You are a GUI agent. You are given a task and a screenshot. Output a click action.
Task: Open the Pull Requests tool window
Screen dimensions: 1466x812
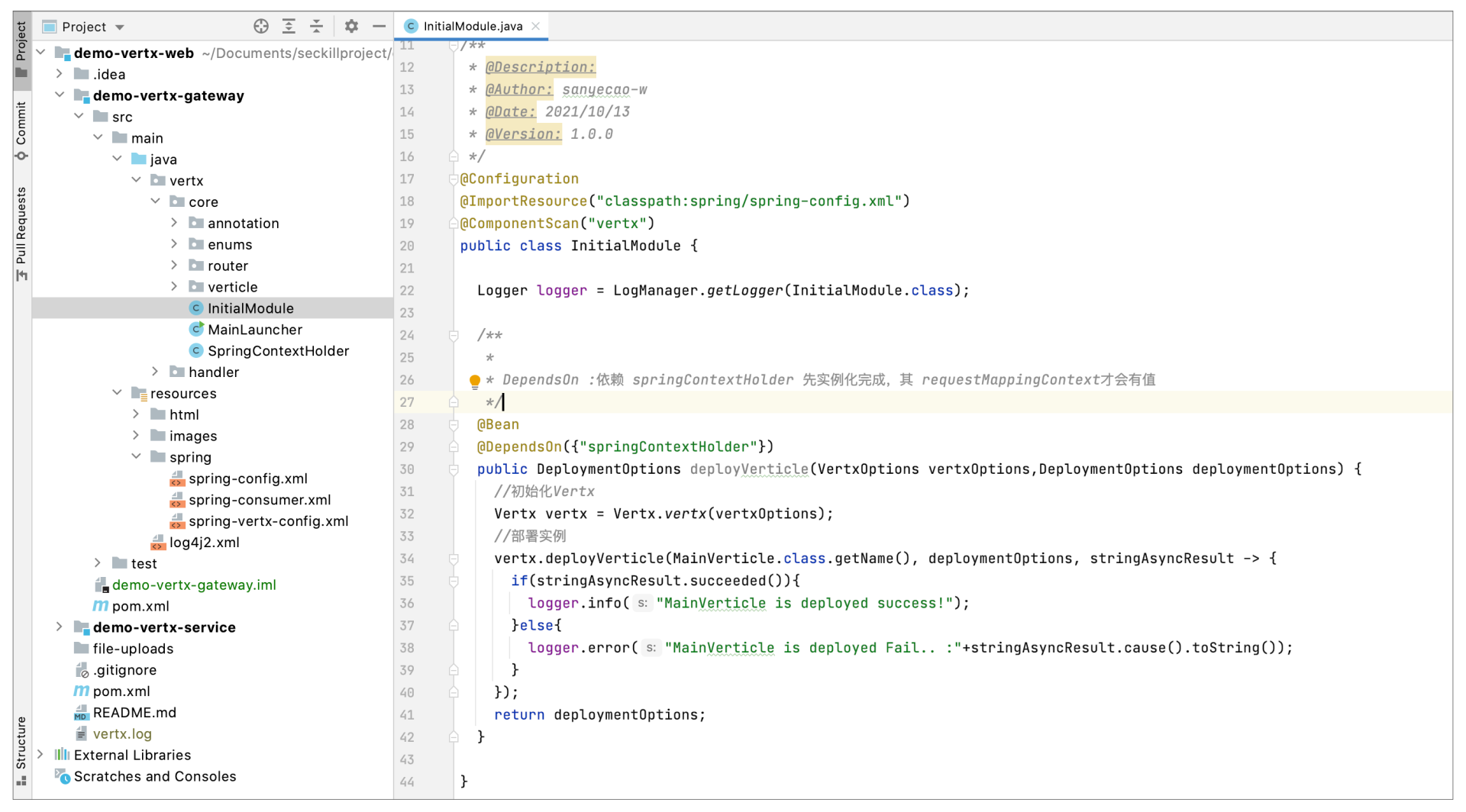point(21,233)
